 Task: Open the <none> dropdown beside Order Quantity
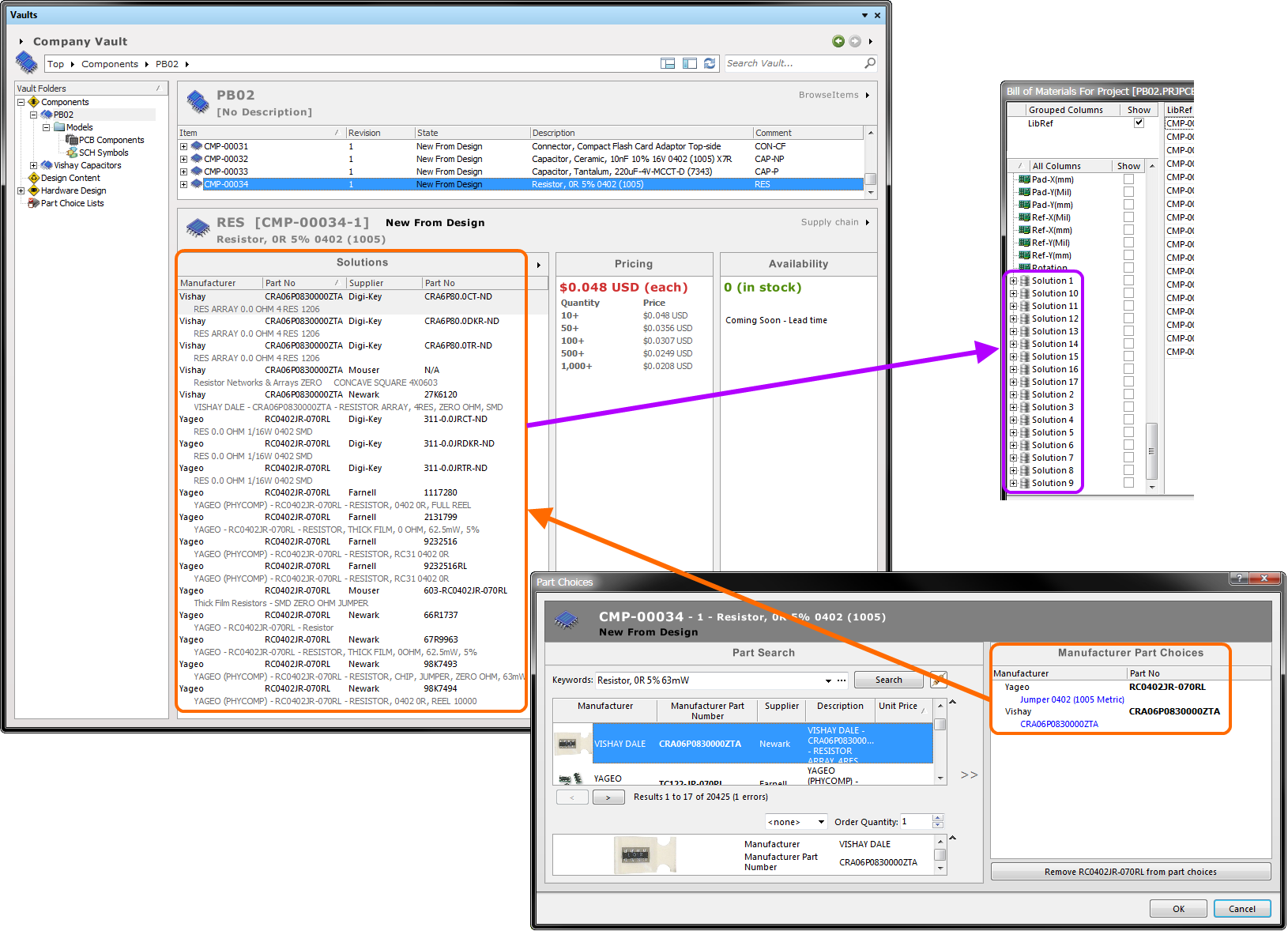pyautogui.click(x=821, y=822)
